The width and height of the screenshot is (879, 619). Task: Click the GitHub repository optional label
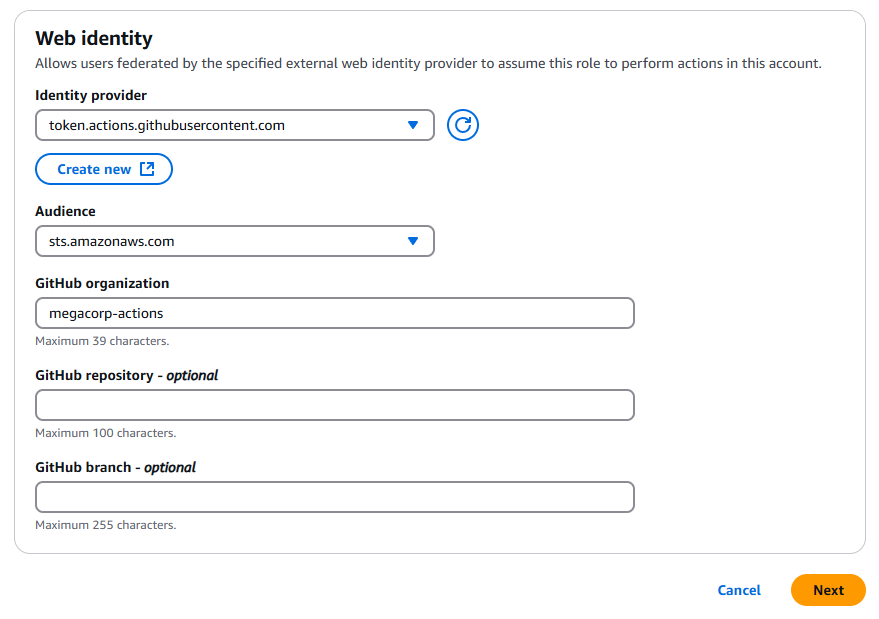127,375
